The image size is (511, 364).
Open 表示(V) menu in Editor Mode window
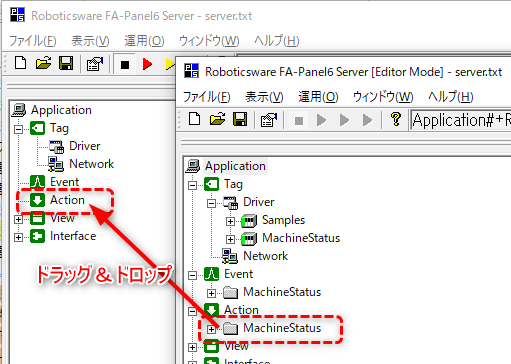(x=264, y=97)
